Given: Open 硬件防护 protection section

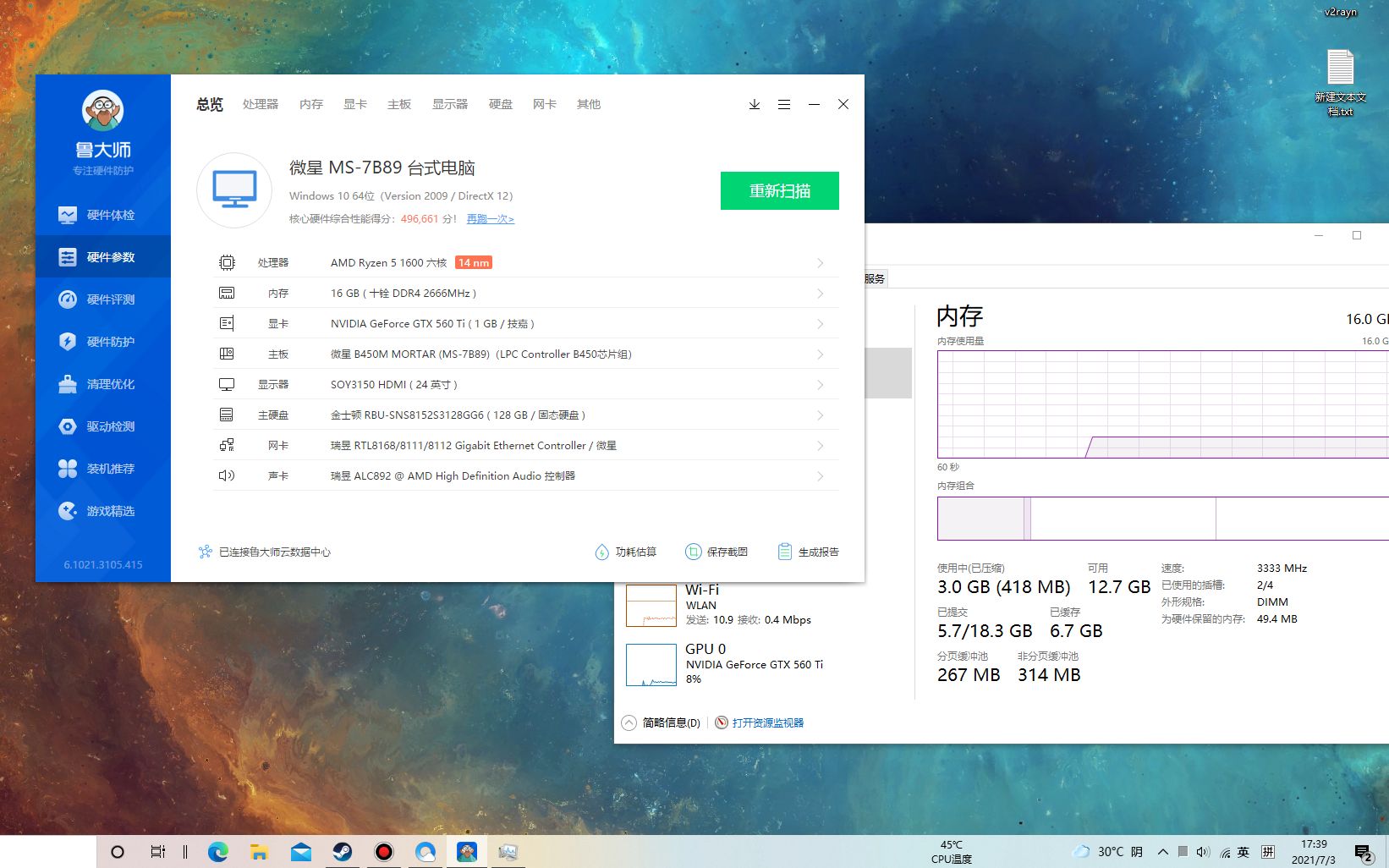Looking at the screenshot, I should click(x=103, y=342).
